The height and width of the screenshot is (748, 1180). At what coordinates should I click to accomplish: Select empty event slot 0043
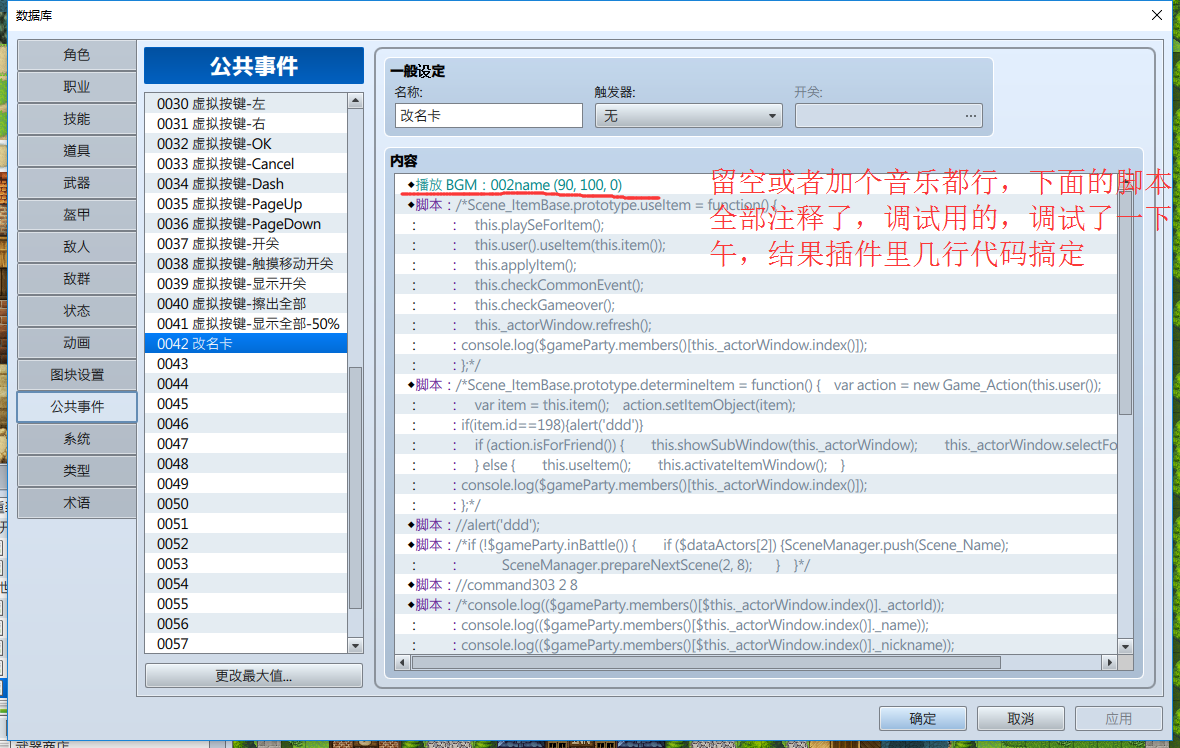(246, 363)
